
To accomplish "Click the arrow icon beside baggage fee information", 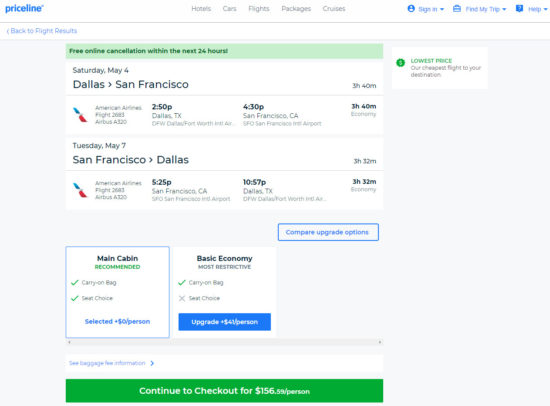I will tap(152, 363).
